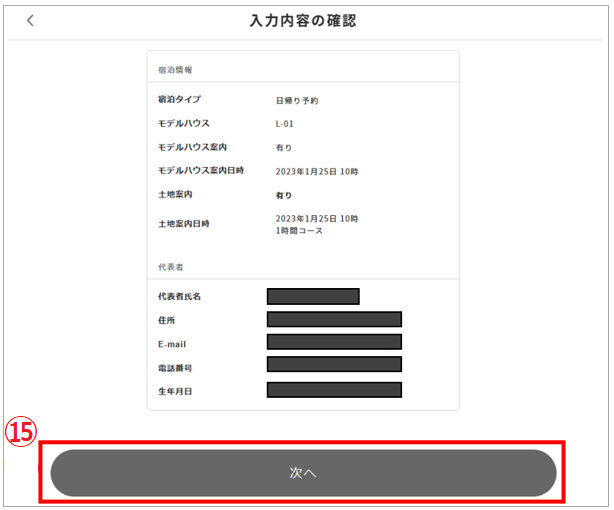Screen dimensions: 614x510
Task: Click the 代表者氏名 label
Action: coord(179,297)
